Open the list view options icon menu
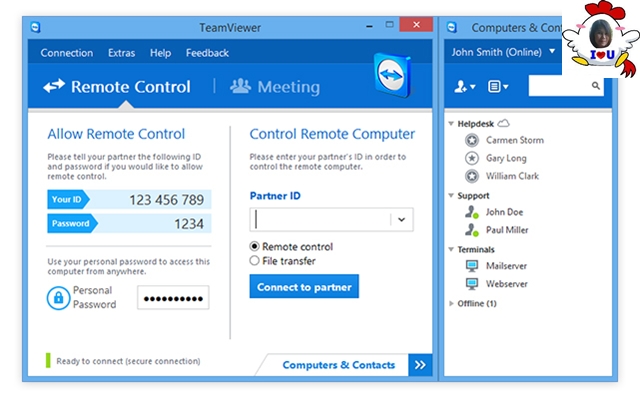The height and width of the screenshot is (400, 640). click(498, 87)
